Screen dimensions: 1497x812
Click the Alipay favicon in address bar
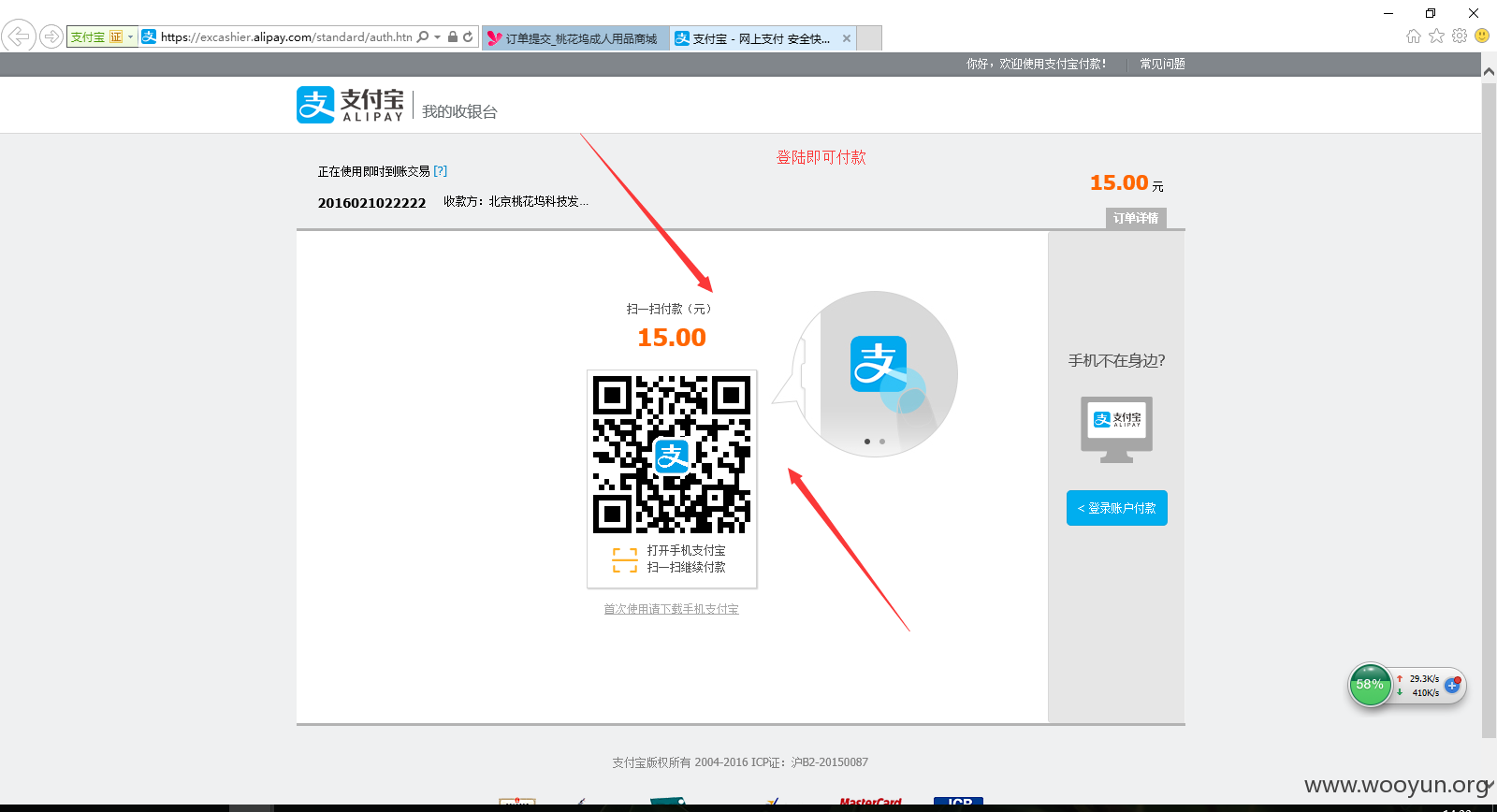coord(149,37)
